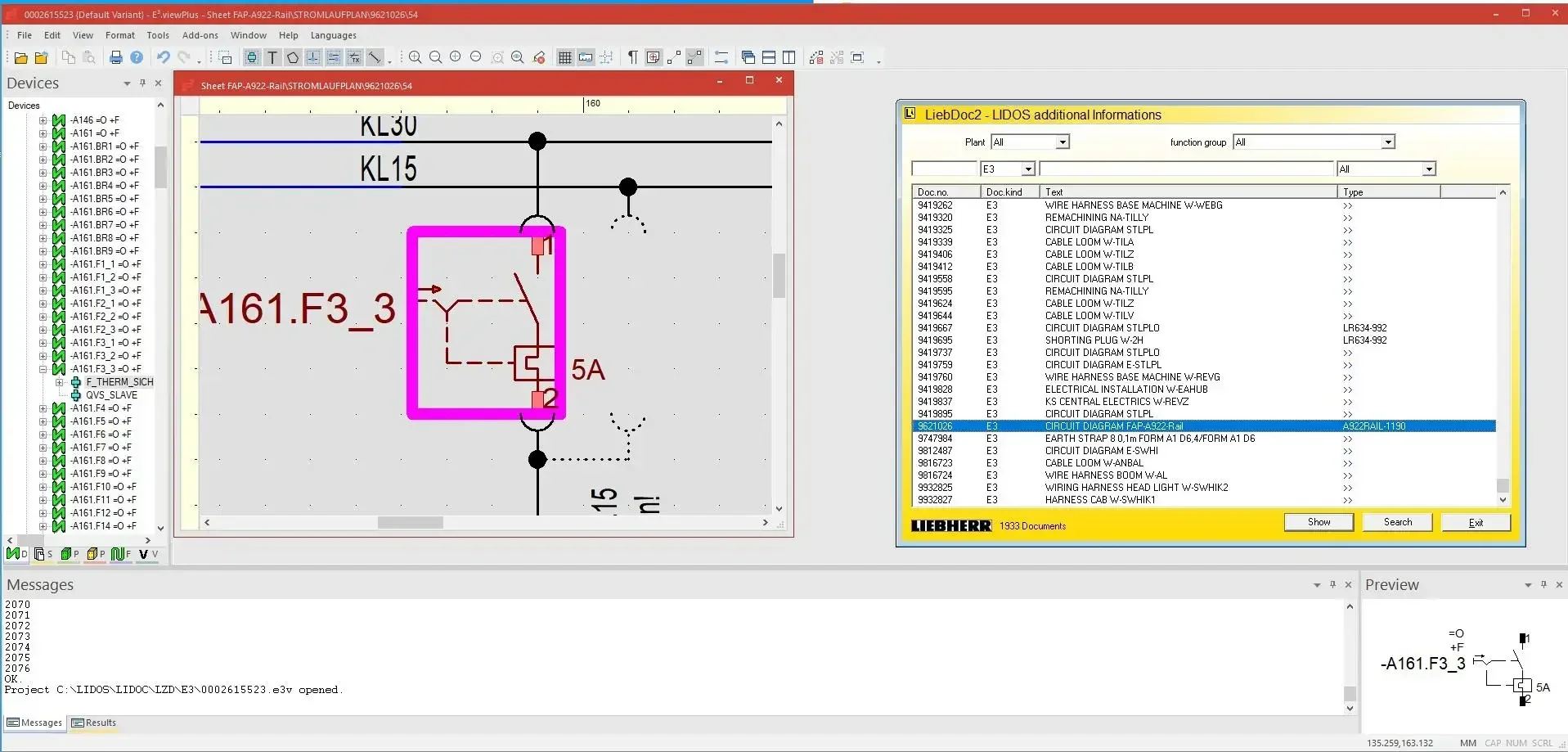Screen dimensions: 1568x752
Task: Select the Zoom In magnifier tool
Action: point(416,57)
